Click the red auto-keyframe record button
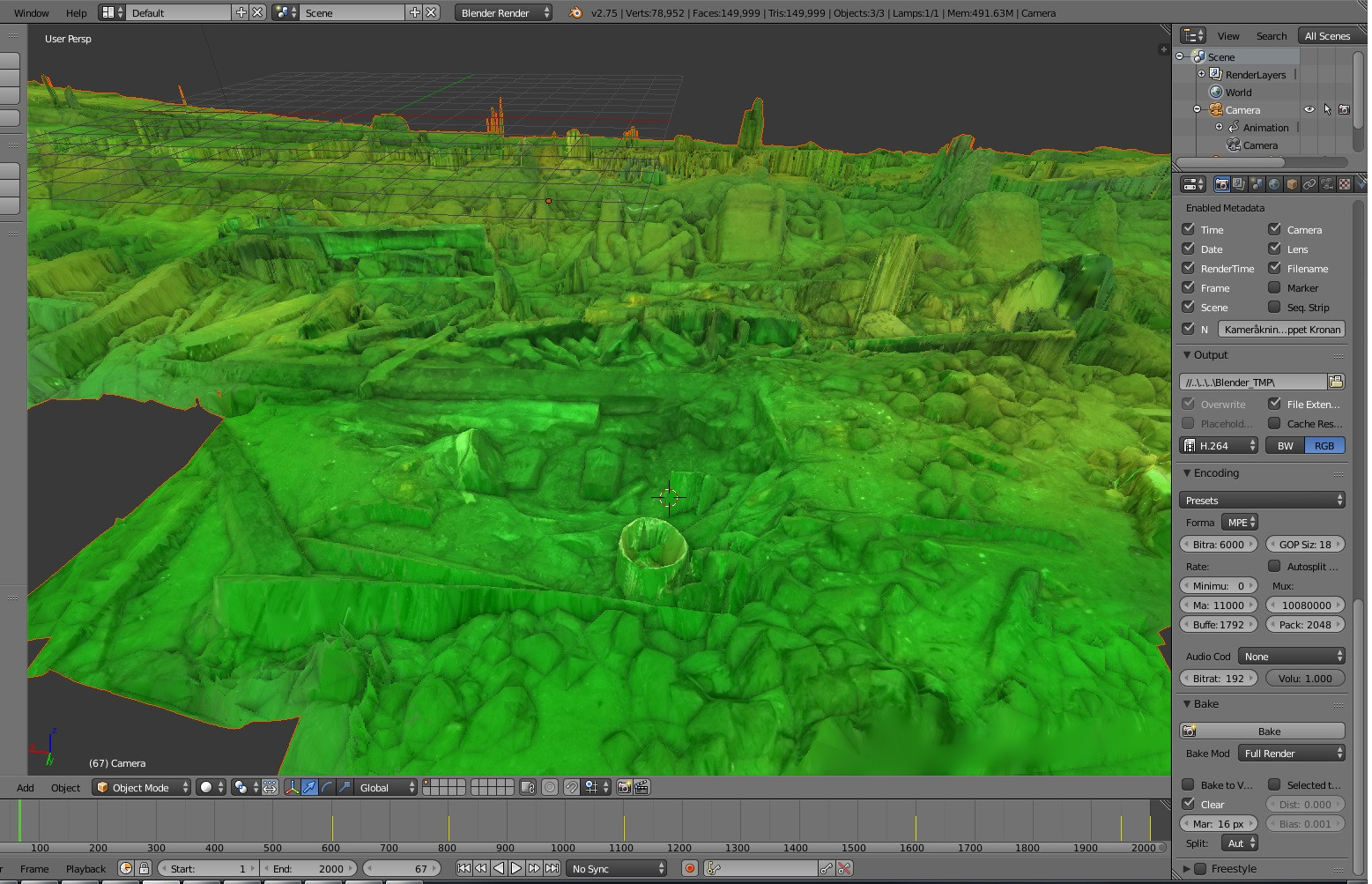 coord(690,868)
